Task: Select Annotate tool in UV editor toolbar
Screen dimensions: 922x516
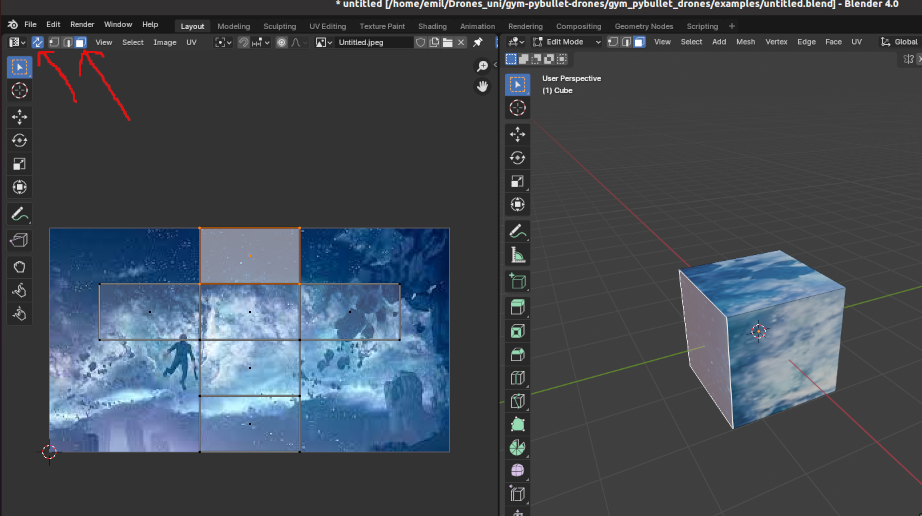Action: coord(19,215)
